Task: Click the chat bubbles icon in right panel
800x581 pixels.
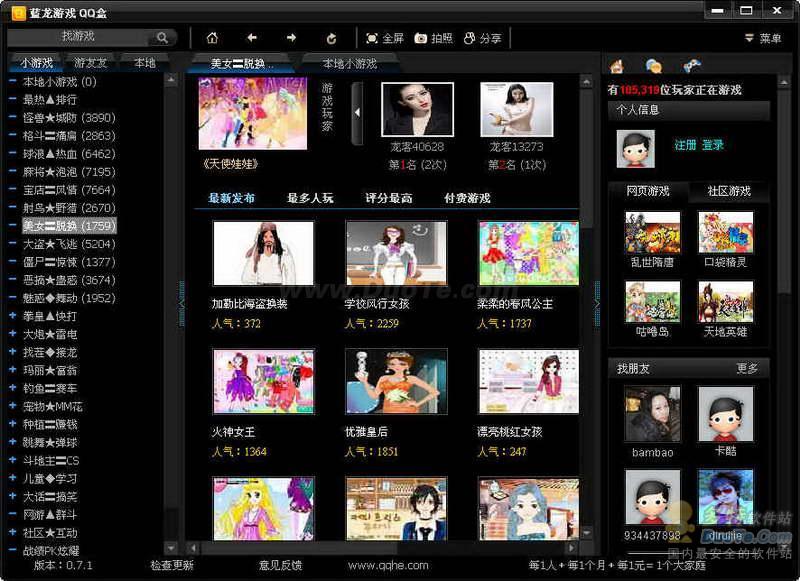Action: (x=654, y=66)
